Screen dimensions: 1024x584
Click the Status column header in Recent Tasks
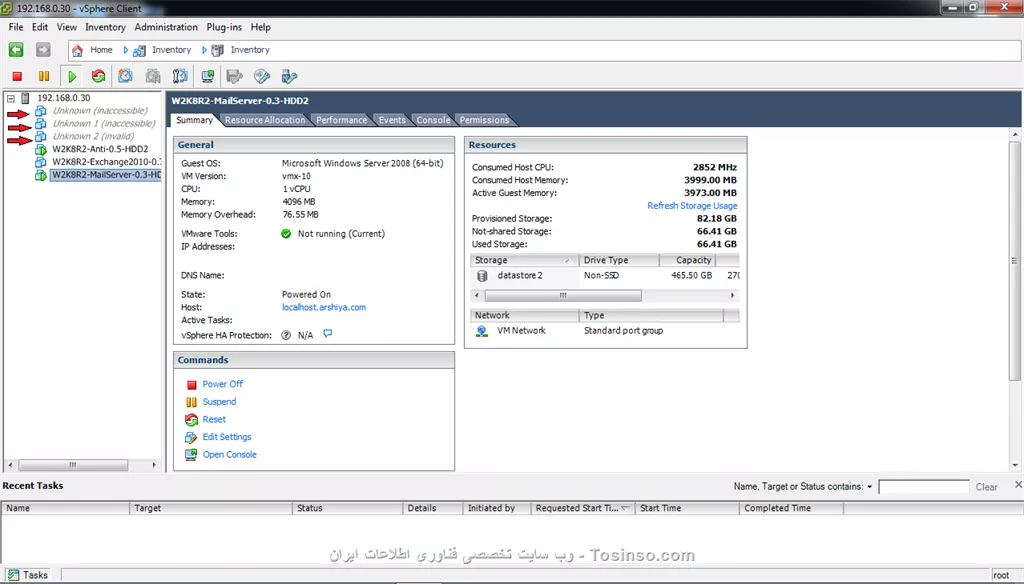347,508
